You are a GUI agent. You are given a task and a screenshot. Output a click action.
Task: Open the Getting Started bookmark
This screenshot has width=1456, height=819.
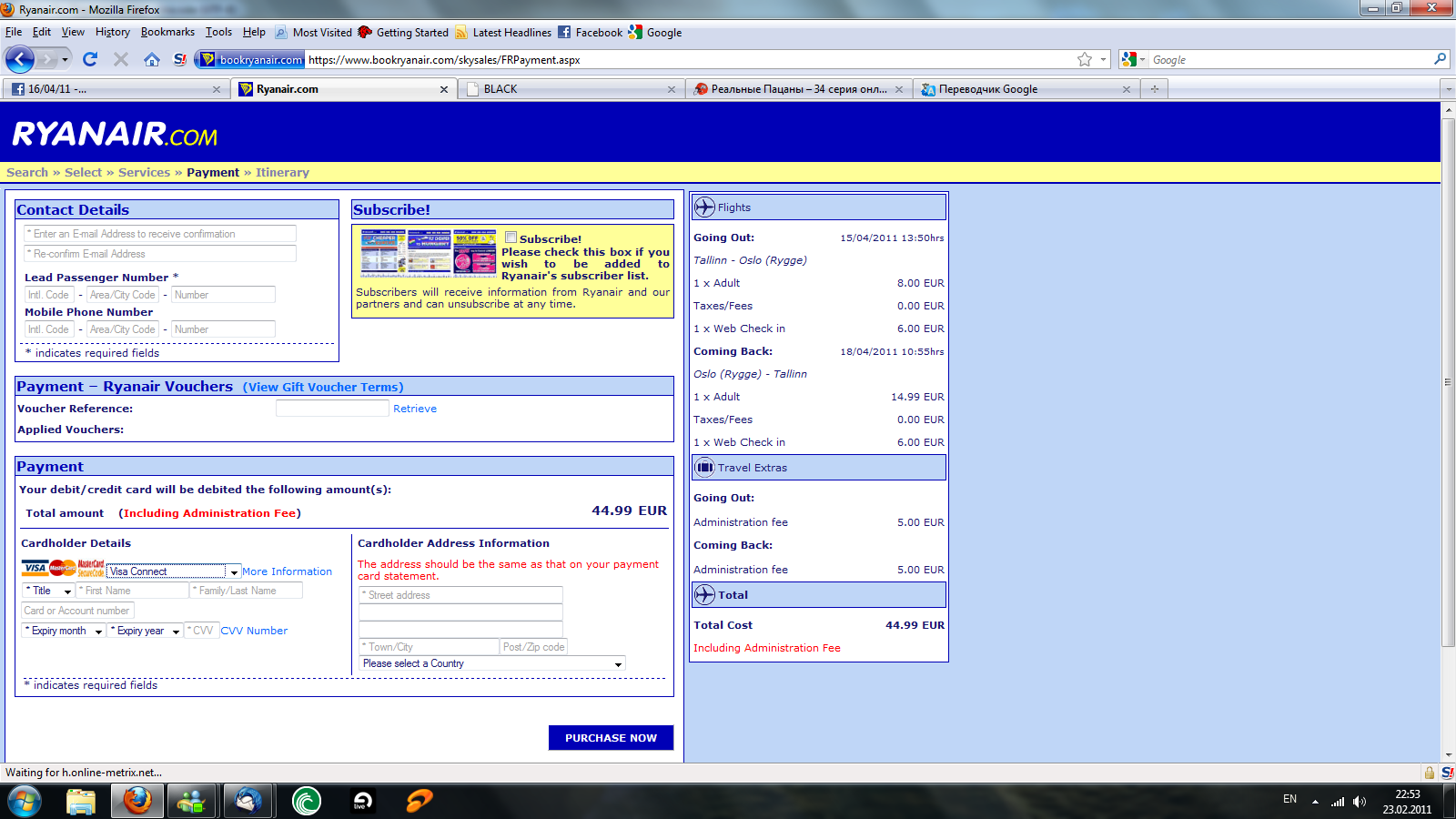click(403, 33)
